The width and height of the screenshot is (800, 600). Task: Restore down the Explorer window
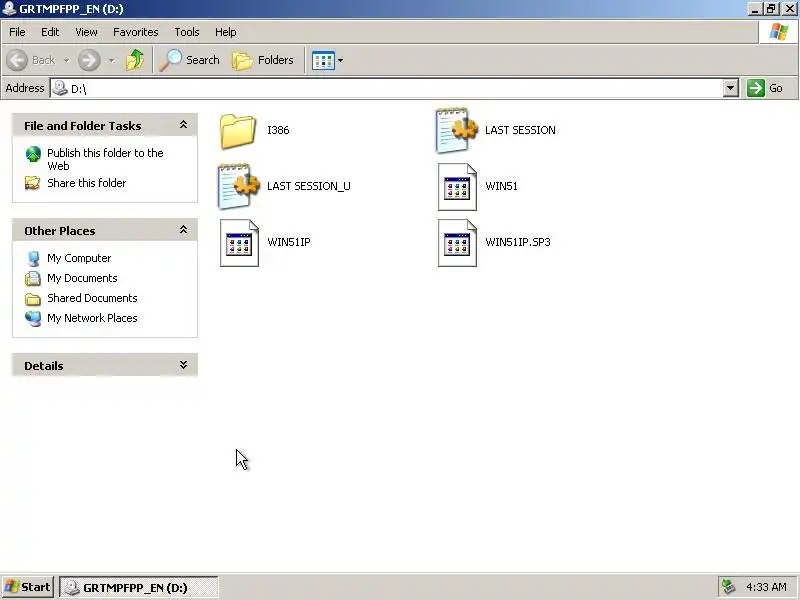[x=770, y=9]
